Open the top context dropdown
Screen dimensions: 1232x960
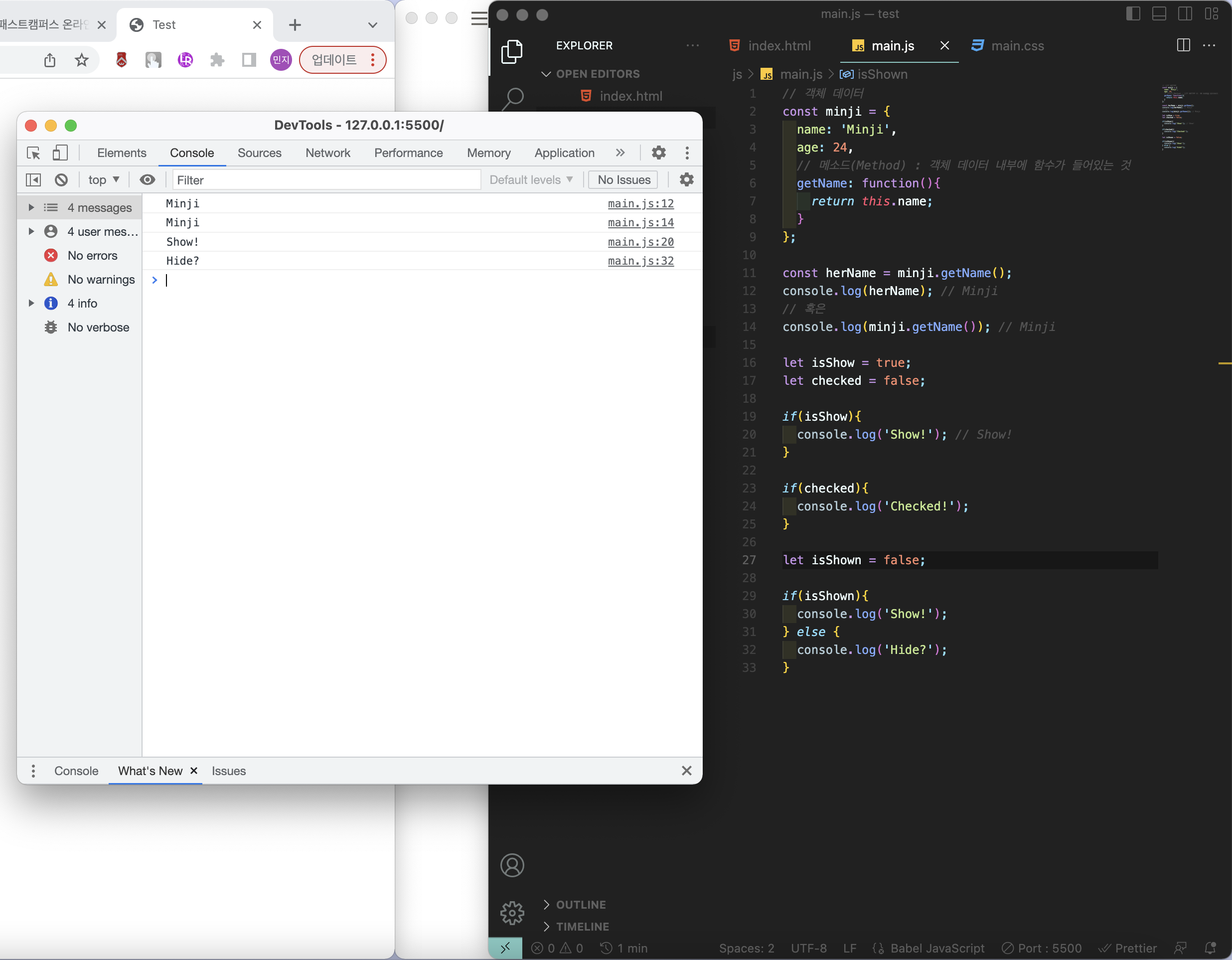[x=104, y=180]
